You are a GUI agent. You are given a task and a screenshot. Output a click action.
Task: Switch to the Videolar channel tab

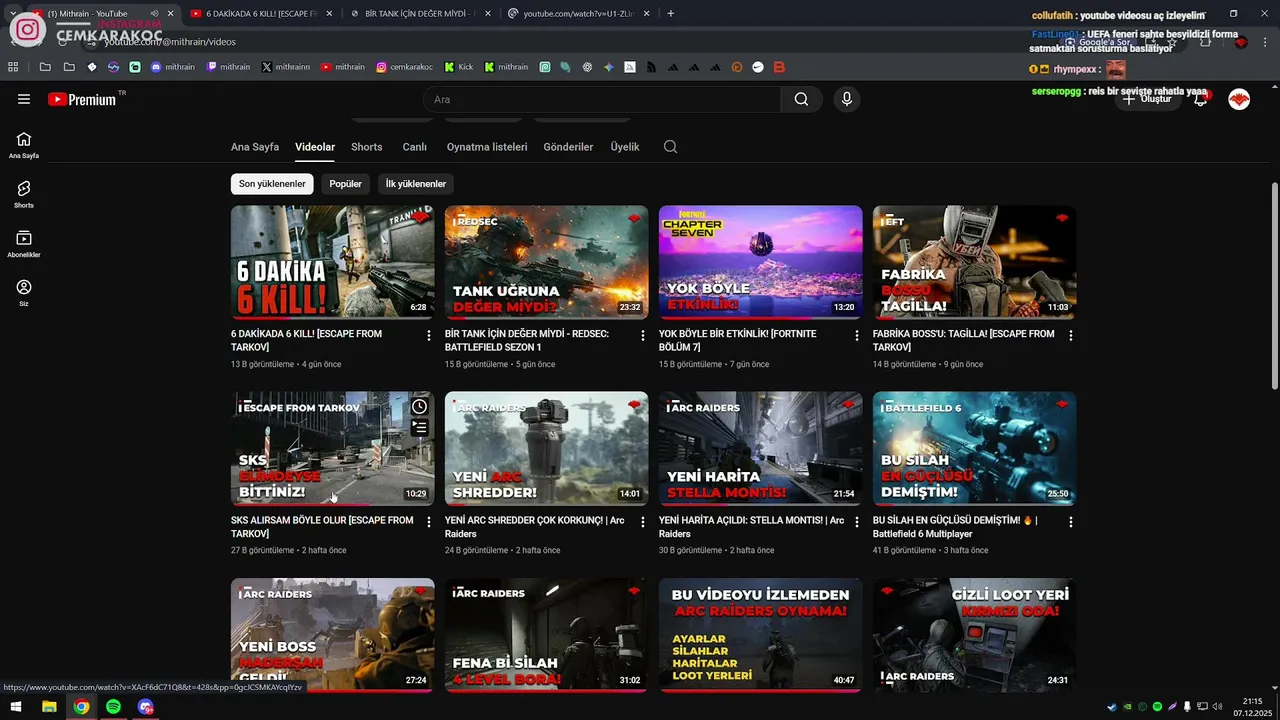pyautogui.click(x=315, y=147)
